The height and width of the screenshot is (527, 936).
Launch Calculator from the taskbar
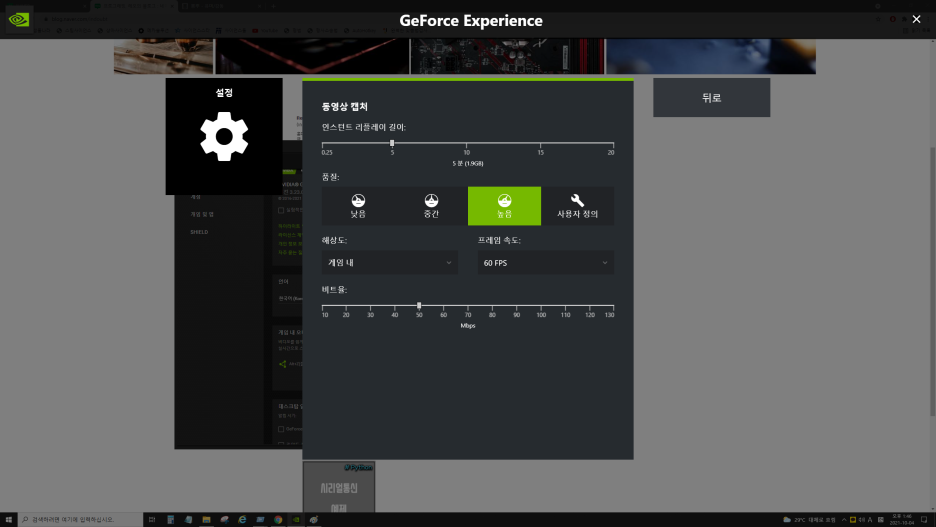(171, 520)
